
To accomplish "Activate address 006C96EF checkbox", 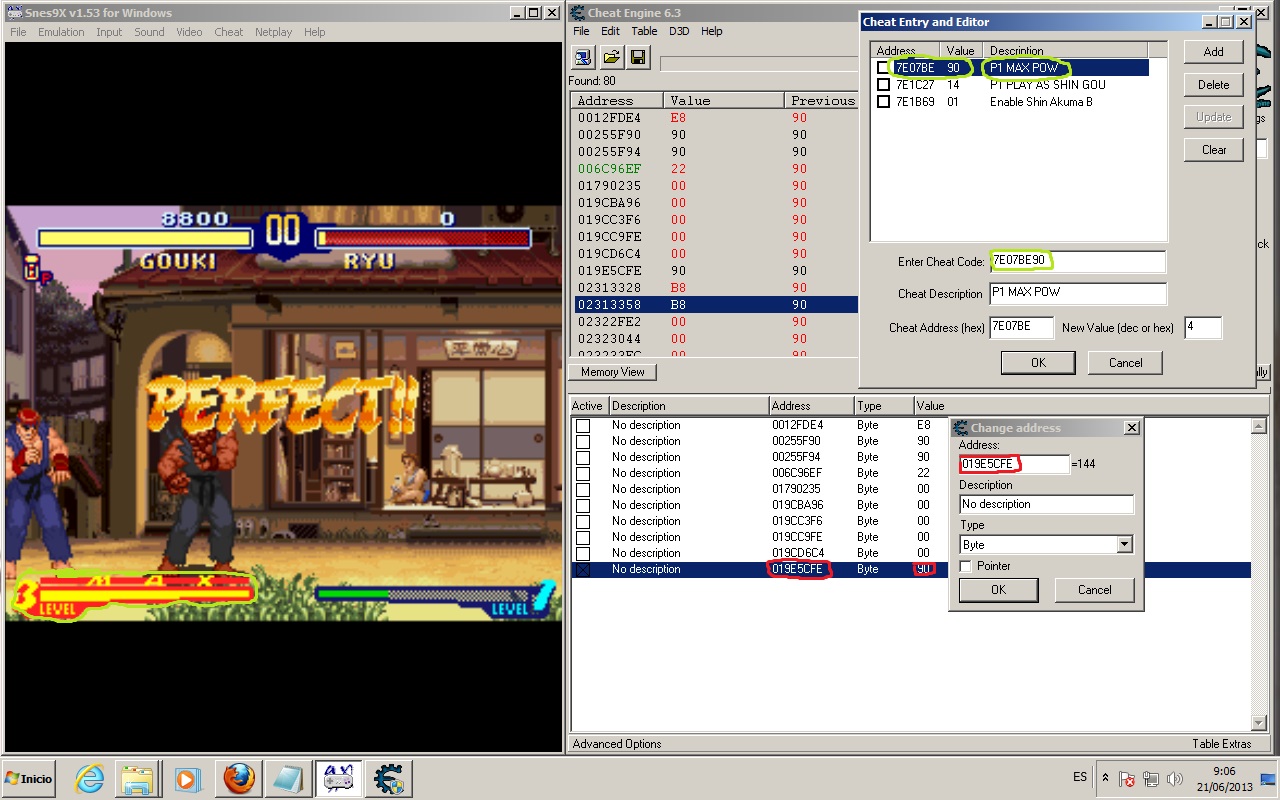I will point(583,473).
